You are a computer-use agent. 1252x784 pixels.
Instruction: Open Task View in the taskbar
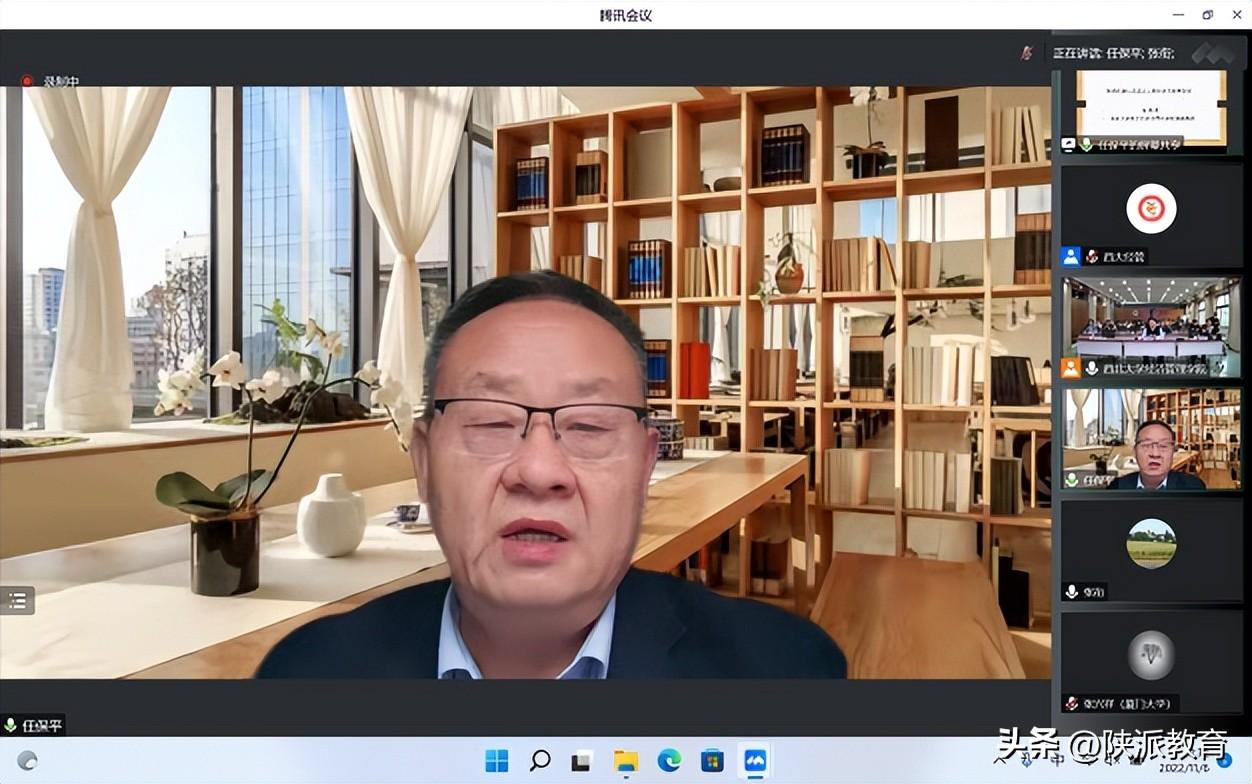point(582,761)
